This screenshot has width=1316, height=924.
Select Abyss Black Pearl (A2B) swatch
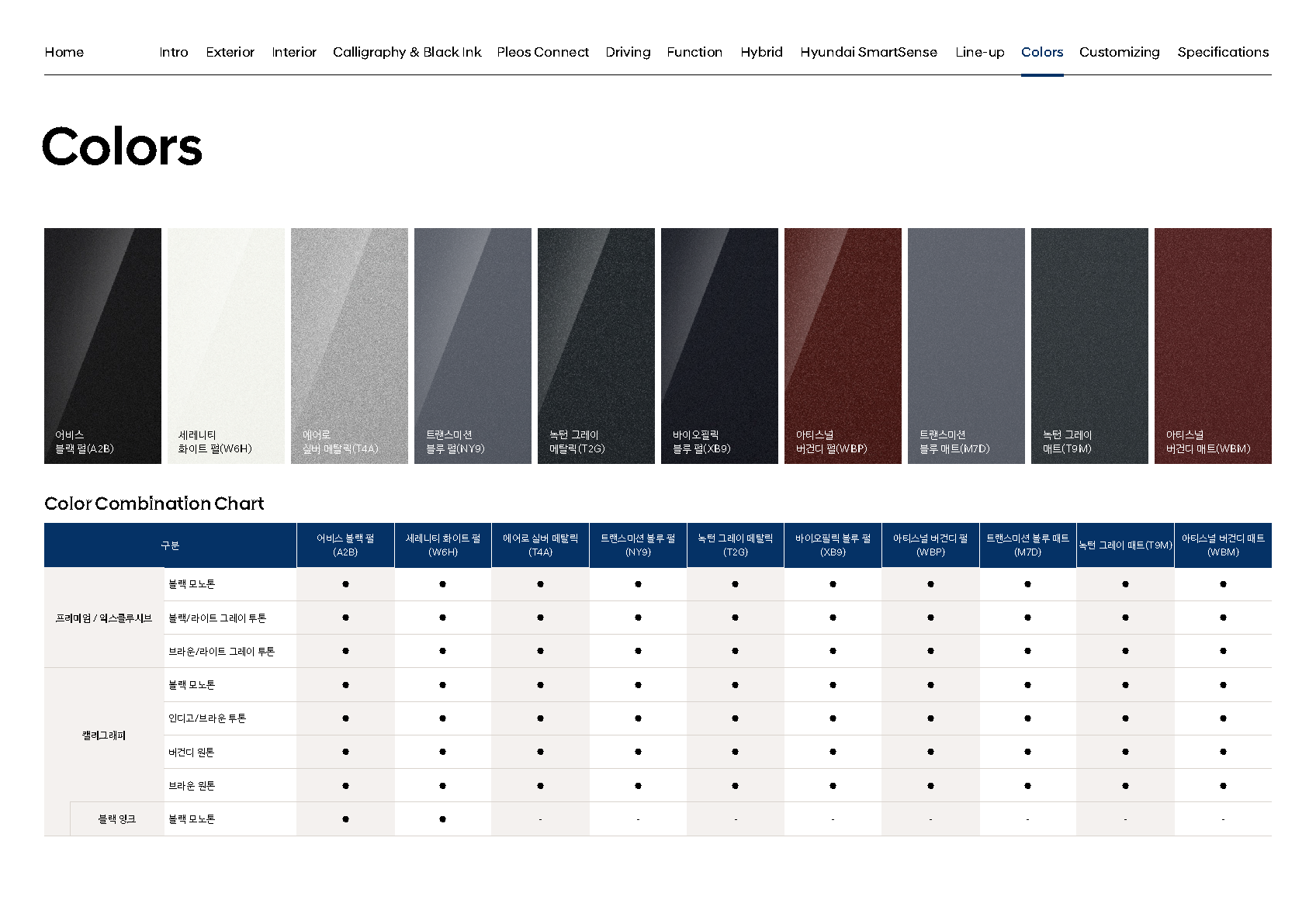click(x=102, y=346)
